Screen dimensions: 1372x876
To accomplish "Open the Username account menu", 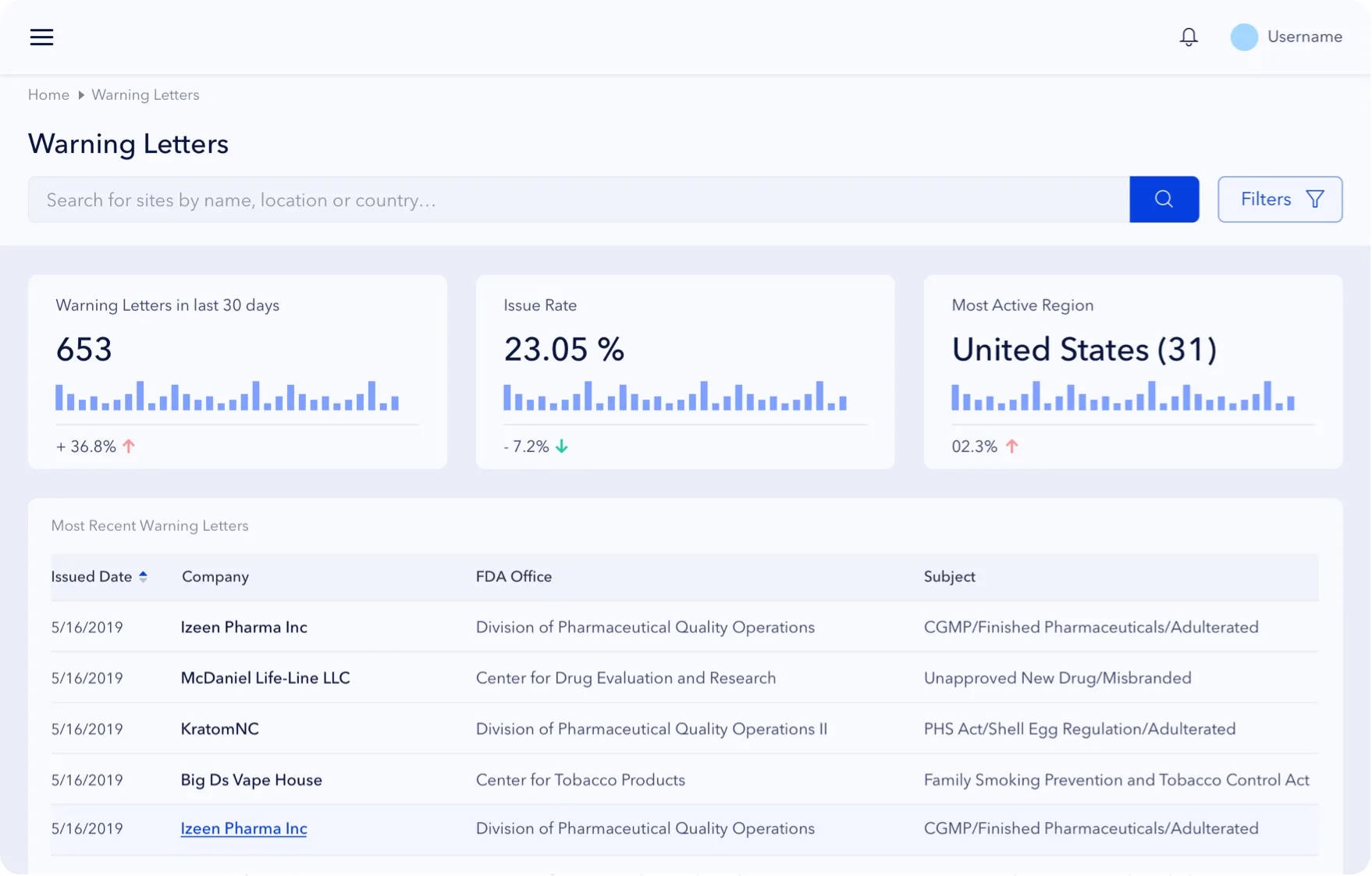I will [x=1304, y=37].
